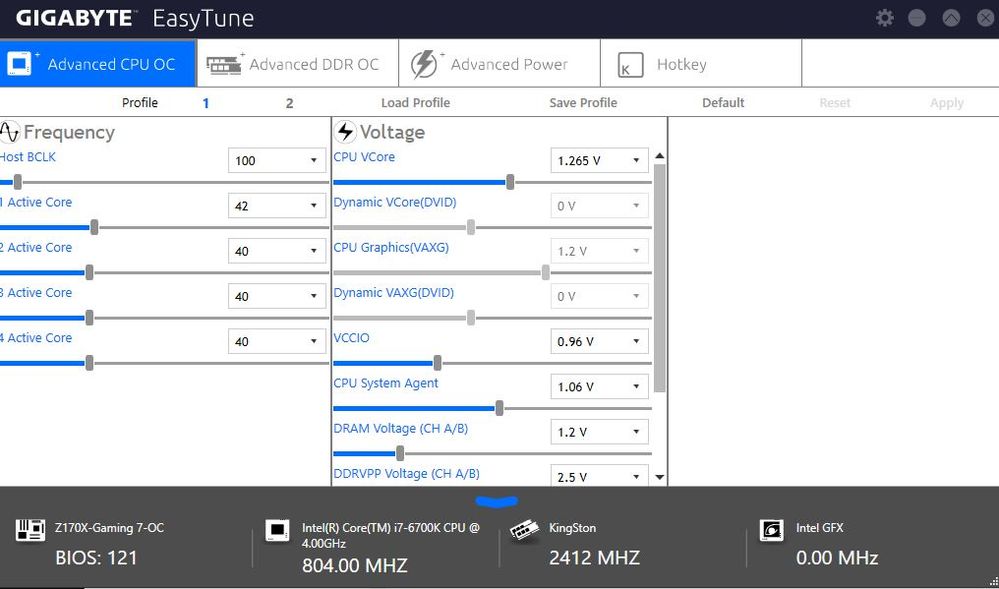Screen dimensions: 999x589
Task: Click the Advanced CPU OC processor icon
Action: click(19, 63)
